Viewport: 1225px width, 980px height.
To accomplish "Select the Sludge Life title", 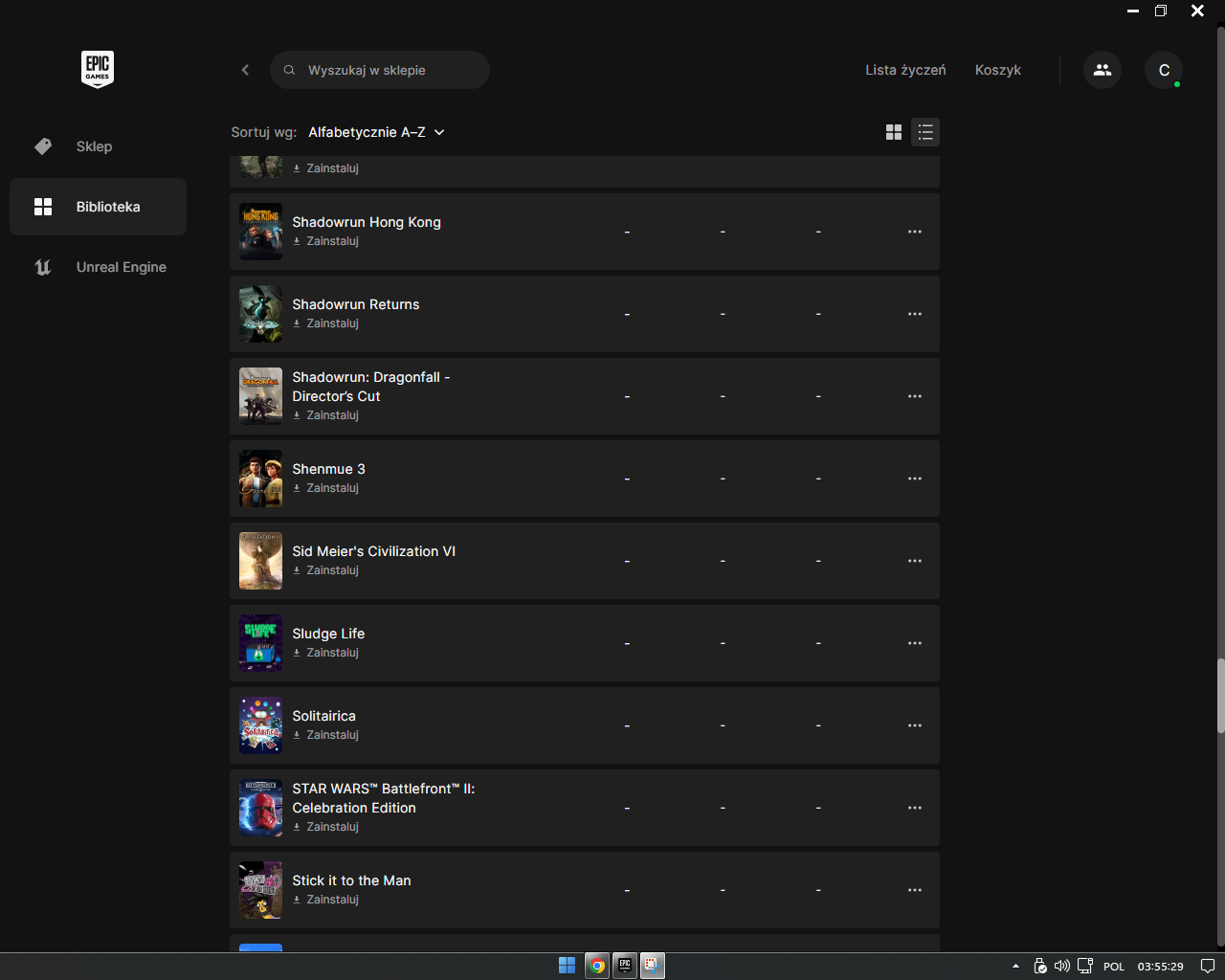I will 328,634.
